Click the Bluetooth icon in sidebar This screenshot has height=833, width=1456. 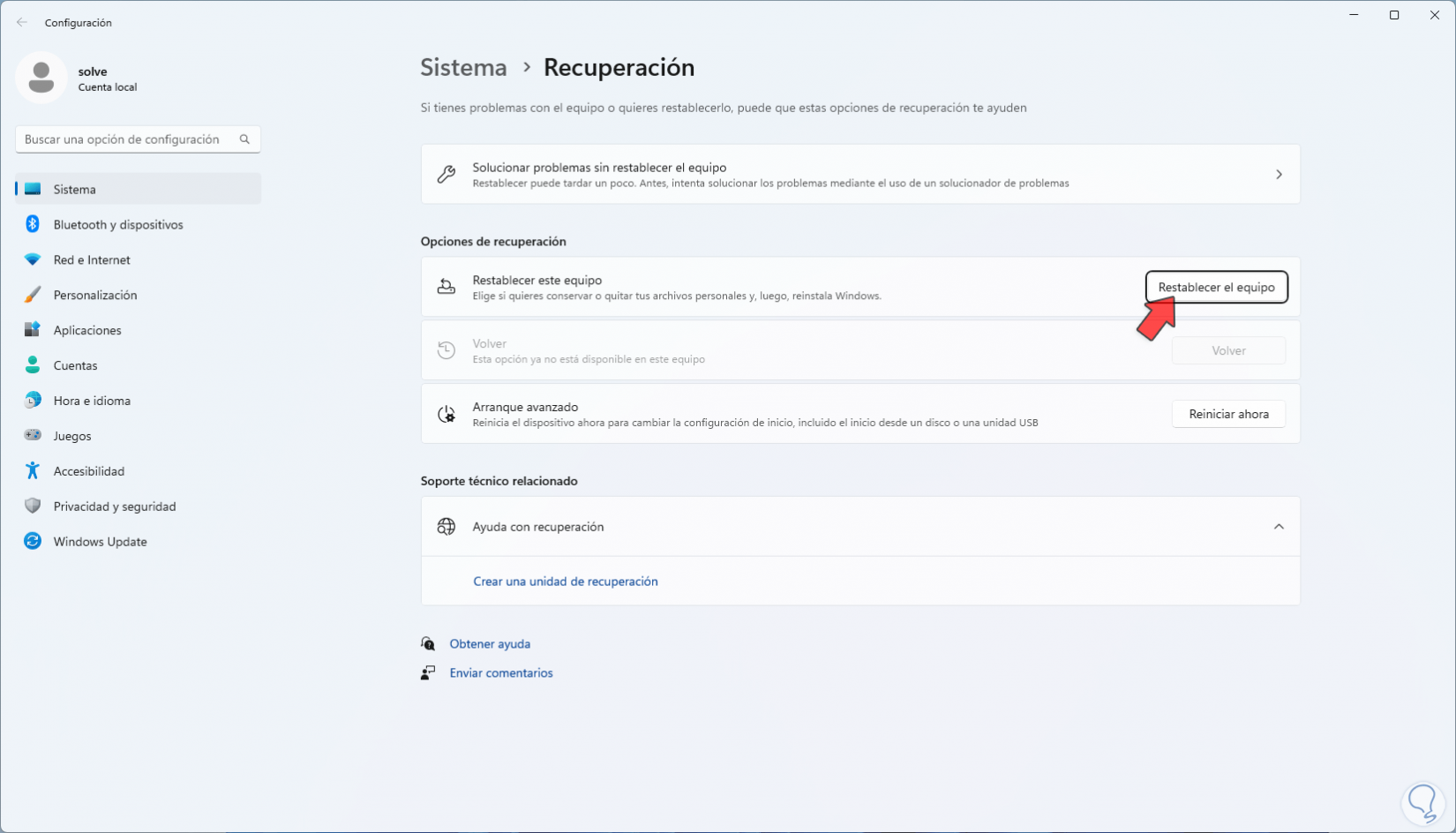[x=33, y=224]
